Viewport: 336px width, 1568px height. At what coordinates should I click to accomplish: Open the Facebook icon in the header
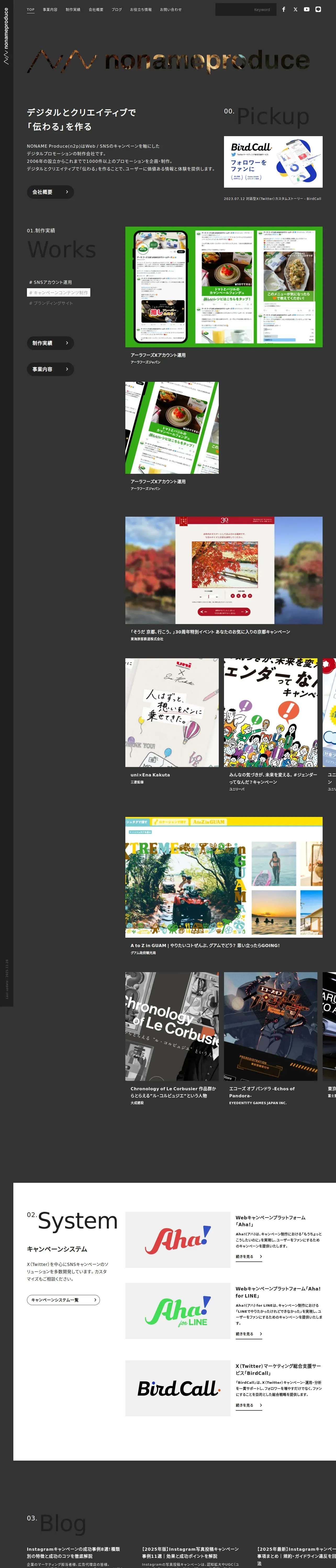[x=284, y=10]
